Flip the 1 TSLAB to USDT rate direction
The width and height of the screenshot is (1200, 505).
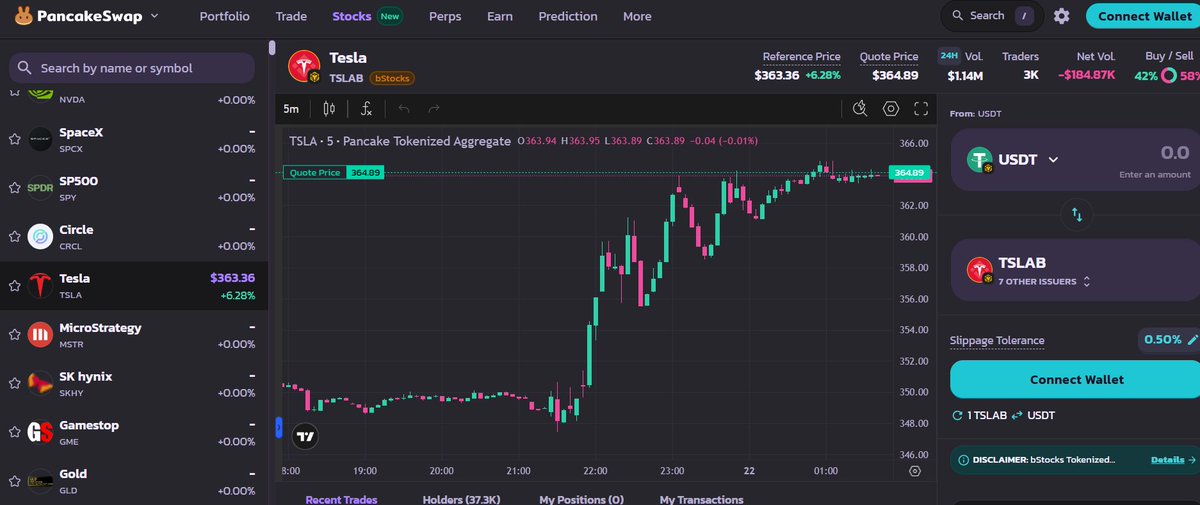point(1018,415)
